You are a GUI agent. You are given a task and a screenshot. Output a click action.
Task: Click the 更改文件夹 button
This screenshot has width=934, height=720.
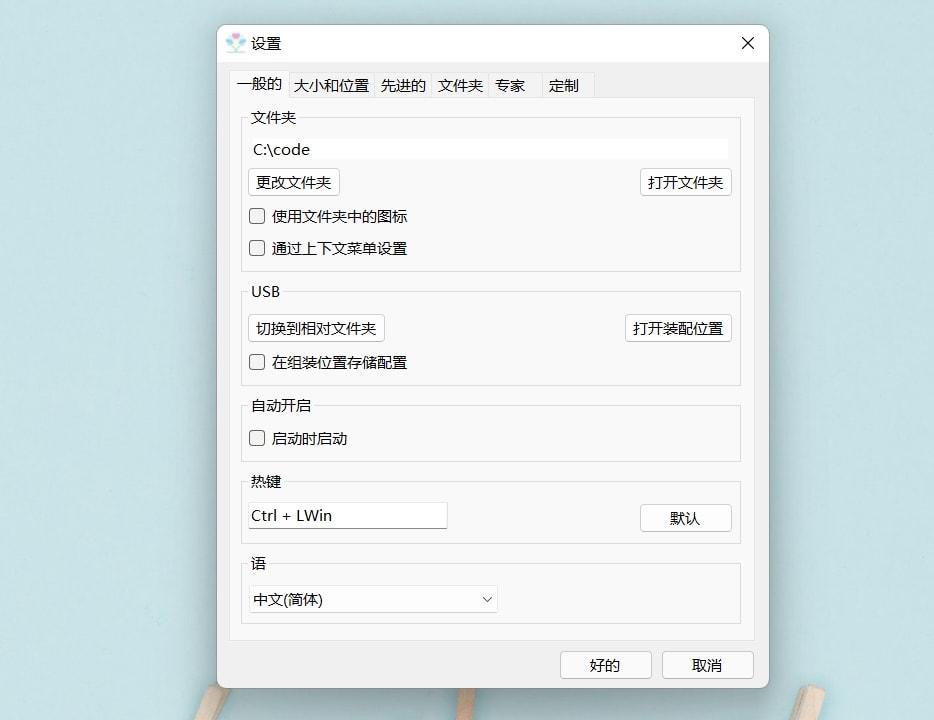[x=294, y=182]
